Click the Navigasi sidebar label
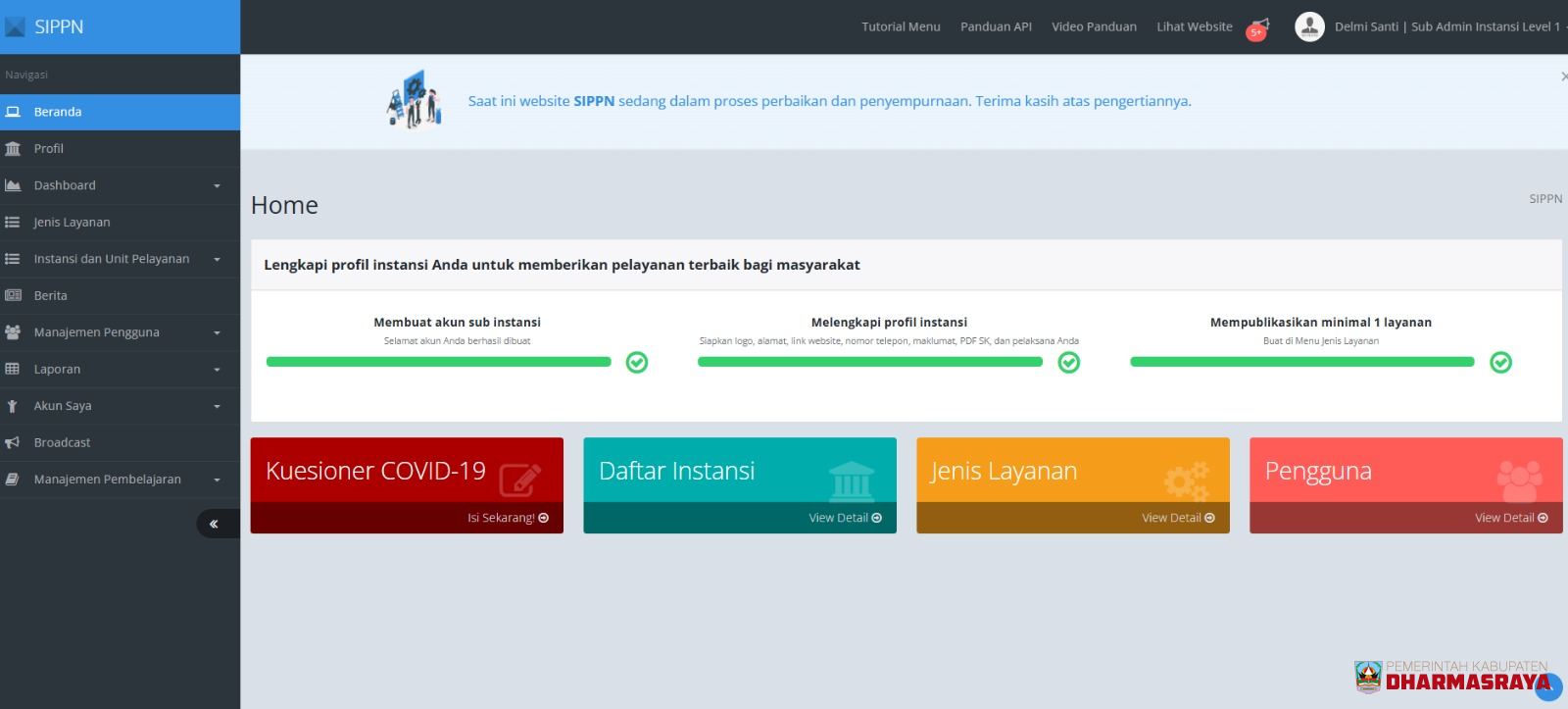The width and height of the screenshot is (1568, 709). point(26,75)
